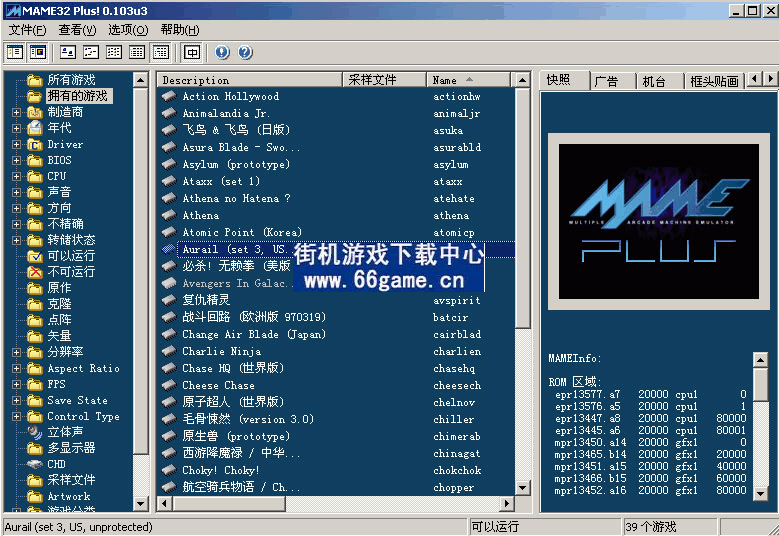Open the 帮助(H) menu
Screen dimensions: 779x536
(x=180, y=30)
